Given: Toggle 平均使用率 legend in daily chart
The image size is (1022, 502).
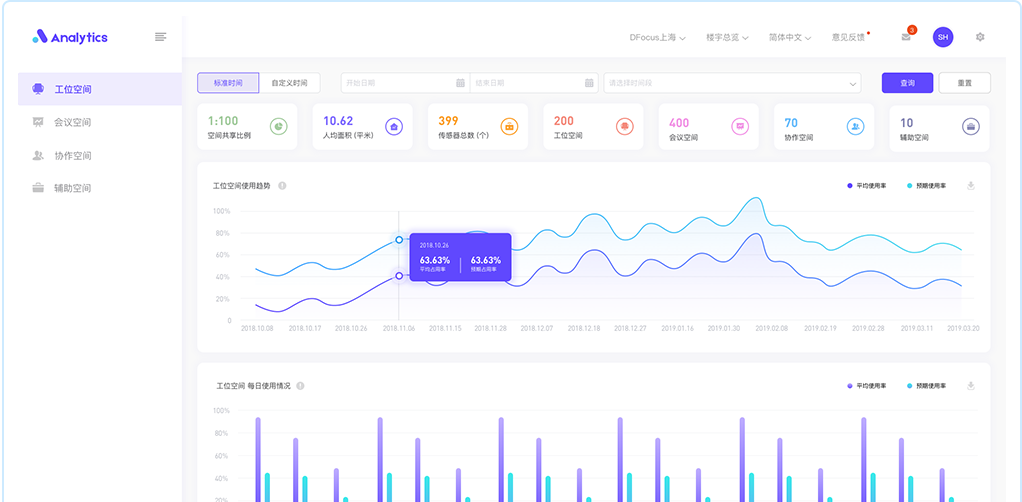Looking at the screenshot, I should tap(869, 386).
